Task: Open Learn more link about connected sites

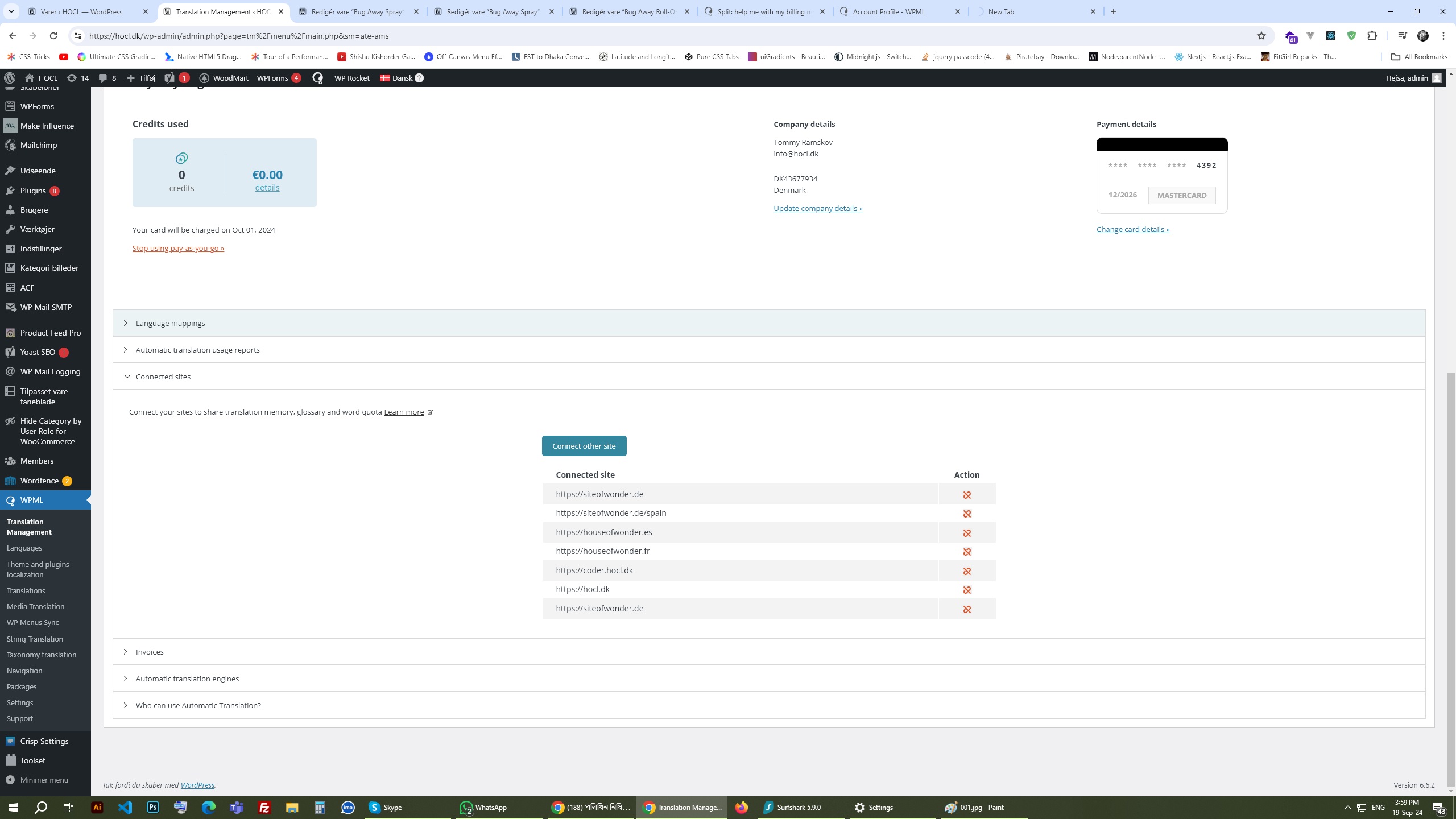Action: 404,412
